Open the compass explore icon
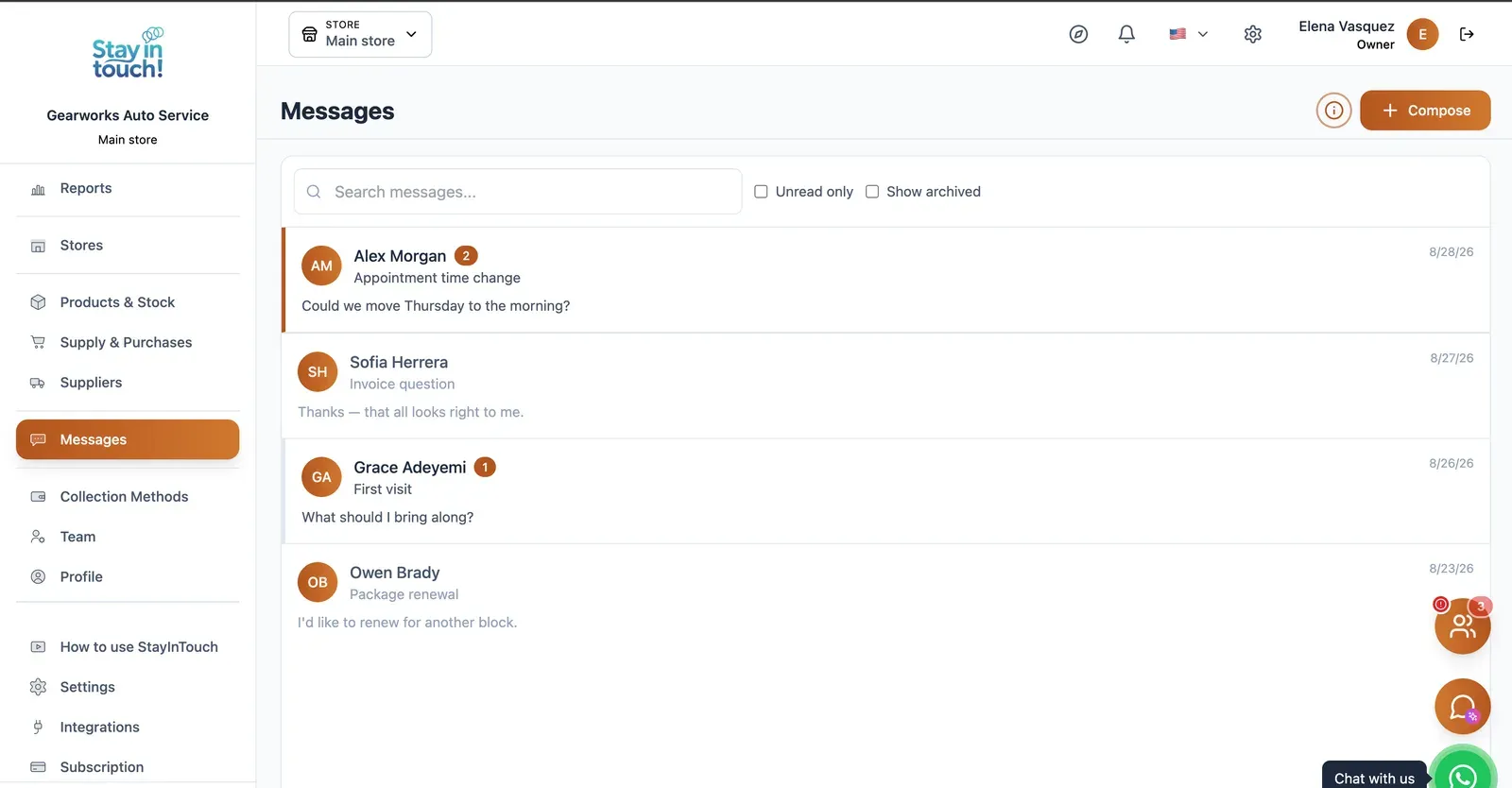The image size is (1512, 788). coord(1078,34)
